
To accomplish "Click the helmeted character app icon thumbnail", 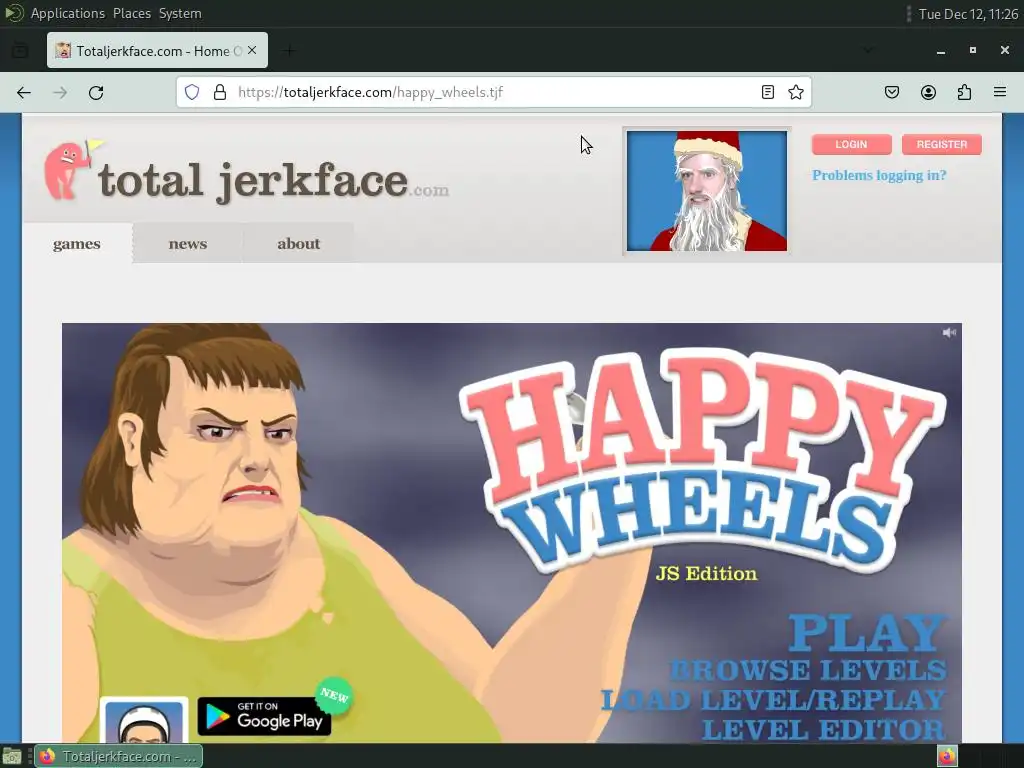I will [x=144, y=721].
